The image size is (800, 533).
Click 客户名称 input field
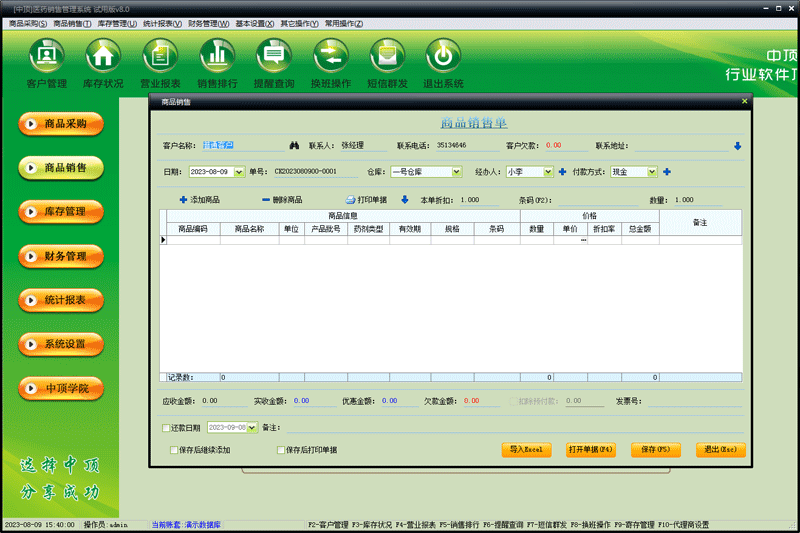[x=243, y=145]
